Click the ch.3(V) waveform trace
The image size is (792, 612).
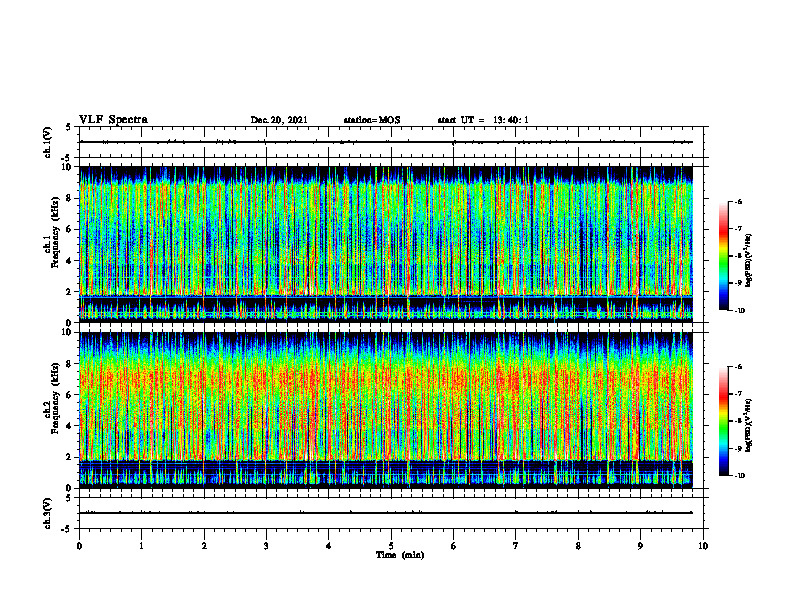click(386, 513)
